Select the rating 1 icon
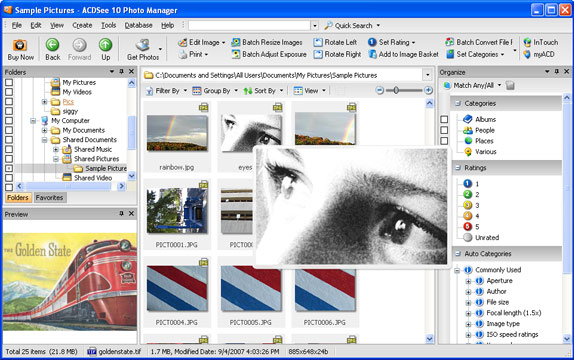Viewport: 574px width, 360px height. tap(467, 183)
